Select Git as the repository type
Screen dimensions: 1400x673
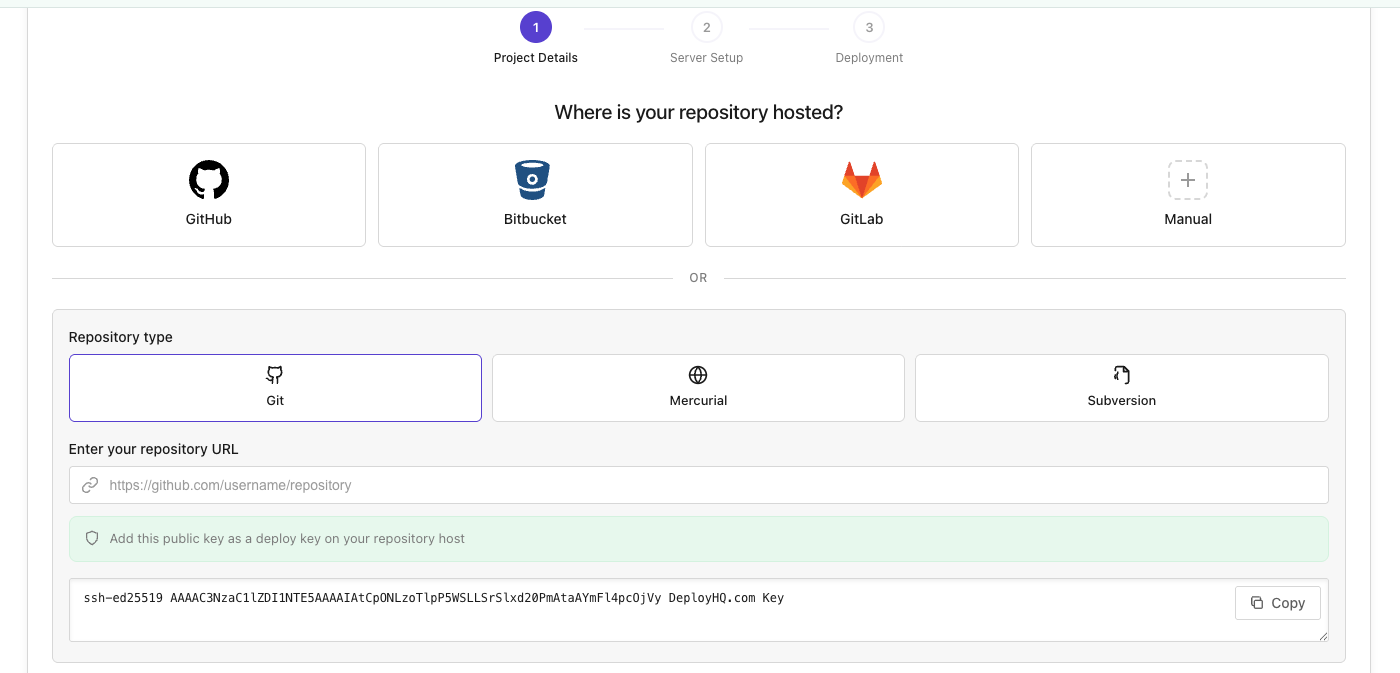[x=274, y=388]
